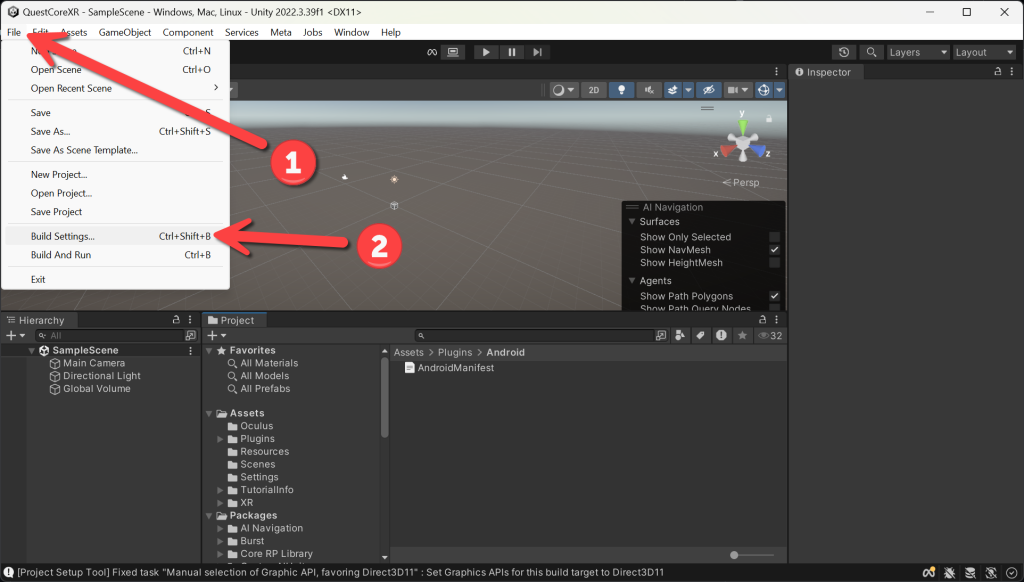Screen dimensions: 1024x582
Task: Click the checkmark activity icon in the status bar
Action: [1012, 573]
